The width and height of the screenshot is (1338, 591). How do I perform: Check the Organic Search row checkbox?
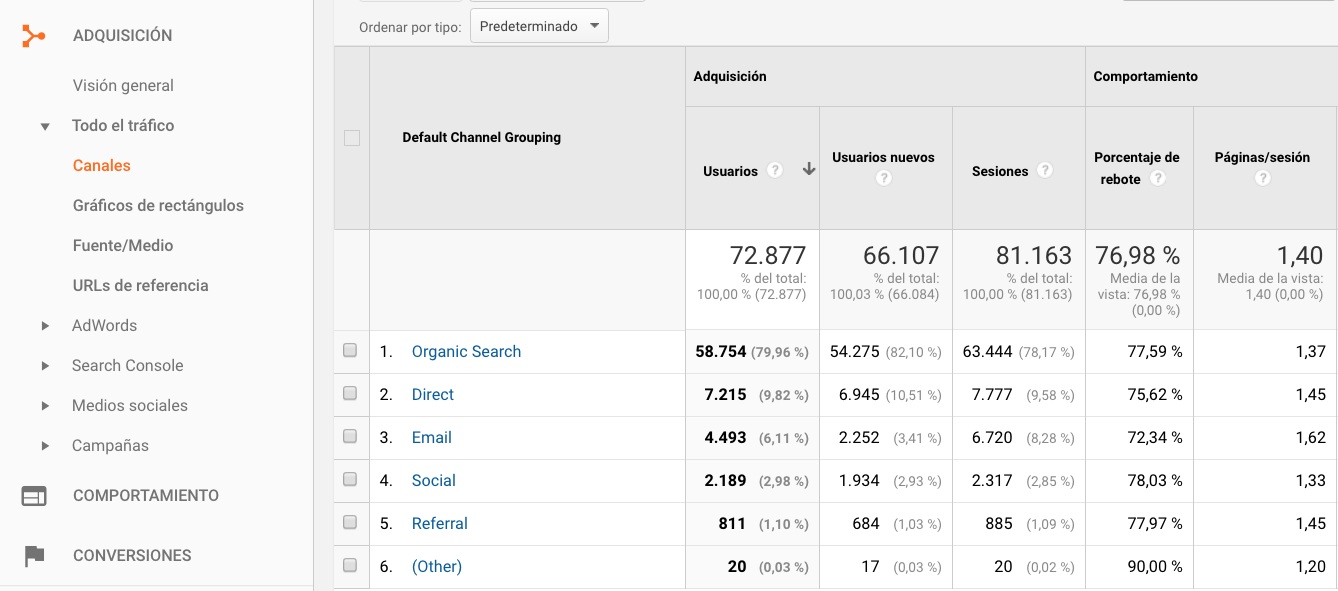tap(351, 351)
